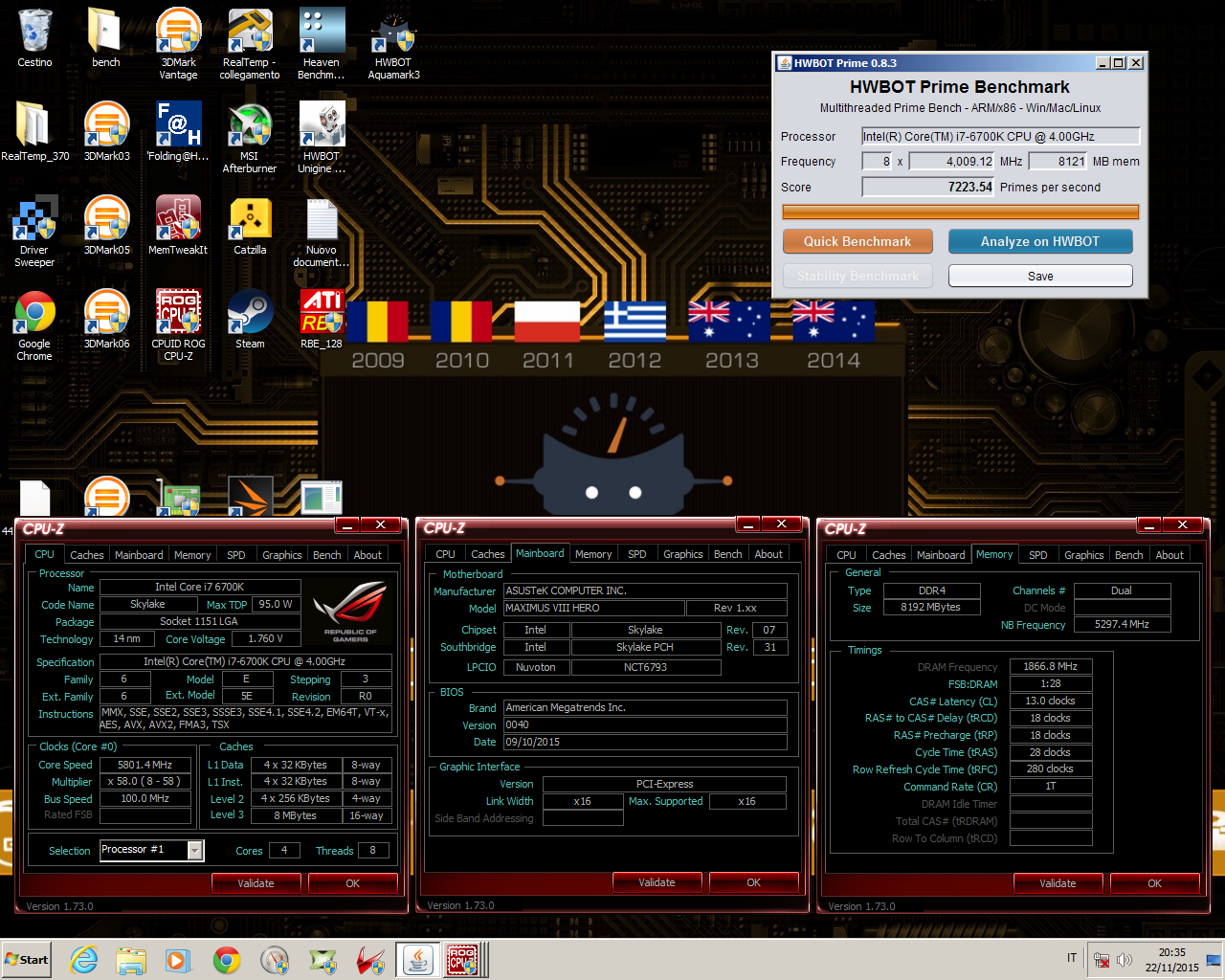The width and height of the screenshot is (1225, 980).
Task: Click Save button in HWBOT Prime
Action: pyautogui.click(x=1040, y=276)
